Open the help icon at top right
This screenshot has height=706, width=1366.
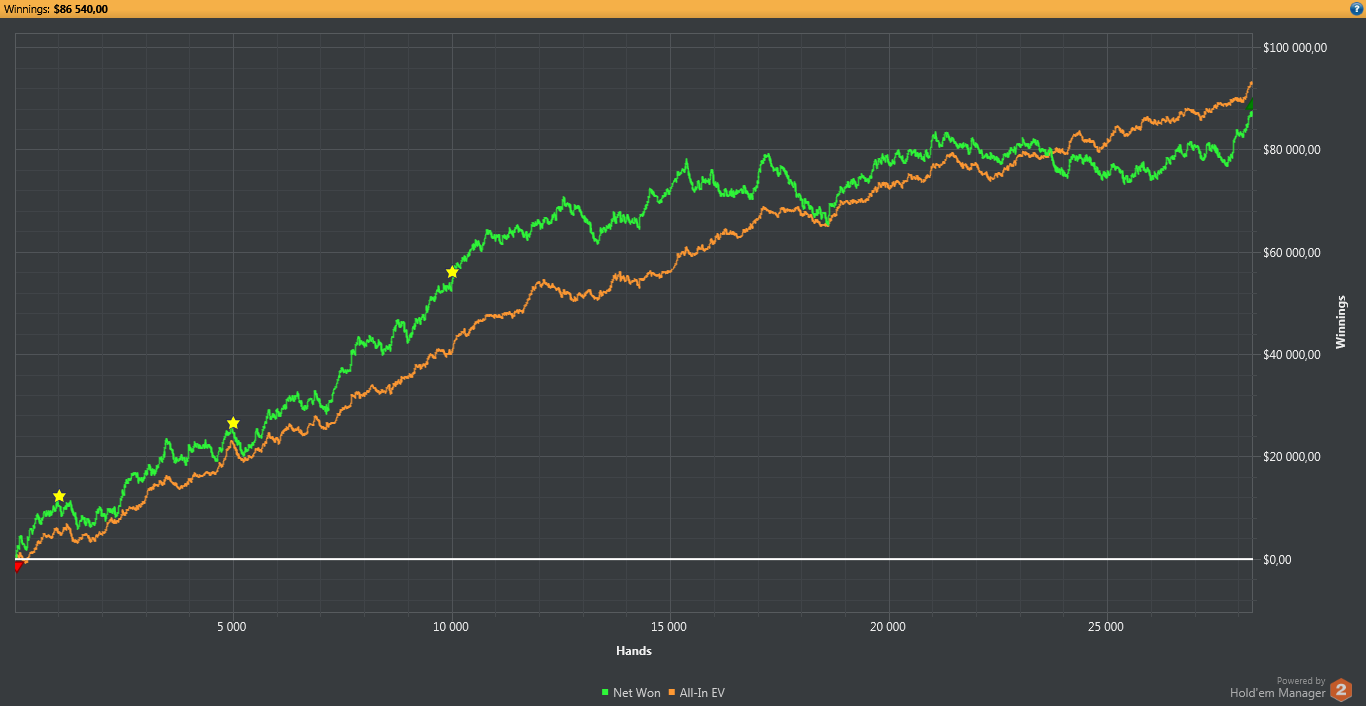[1356, 8]
